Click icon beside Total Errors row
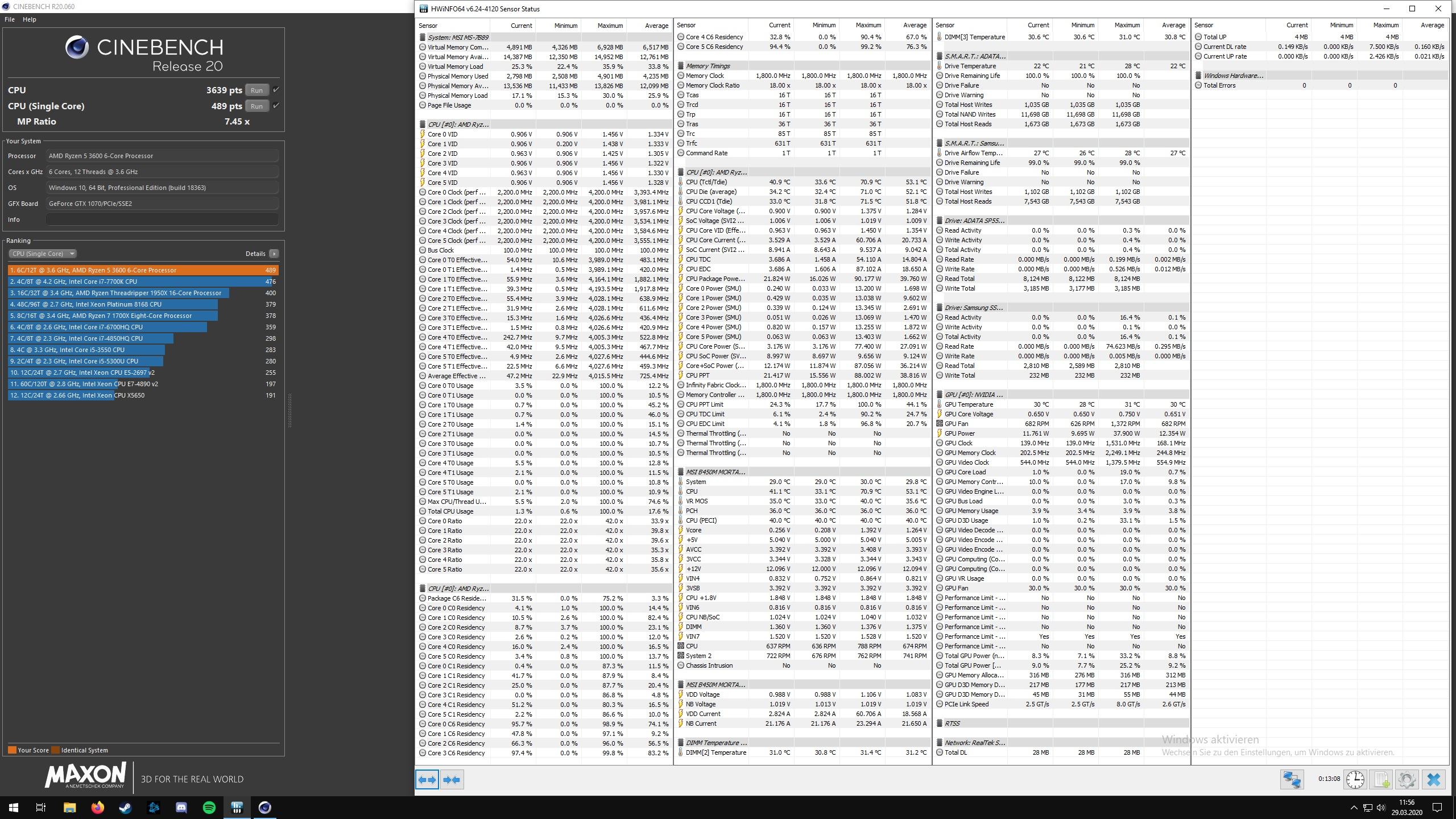Viewport: 1456px width, 819px height. pyautogui.click(x=1198, y=85)
